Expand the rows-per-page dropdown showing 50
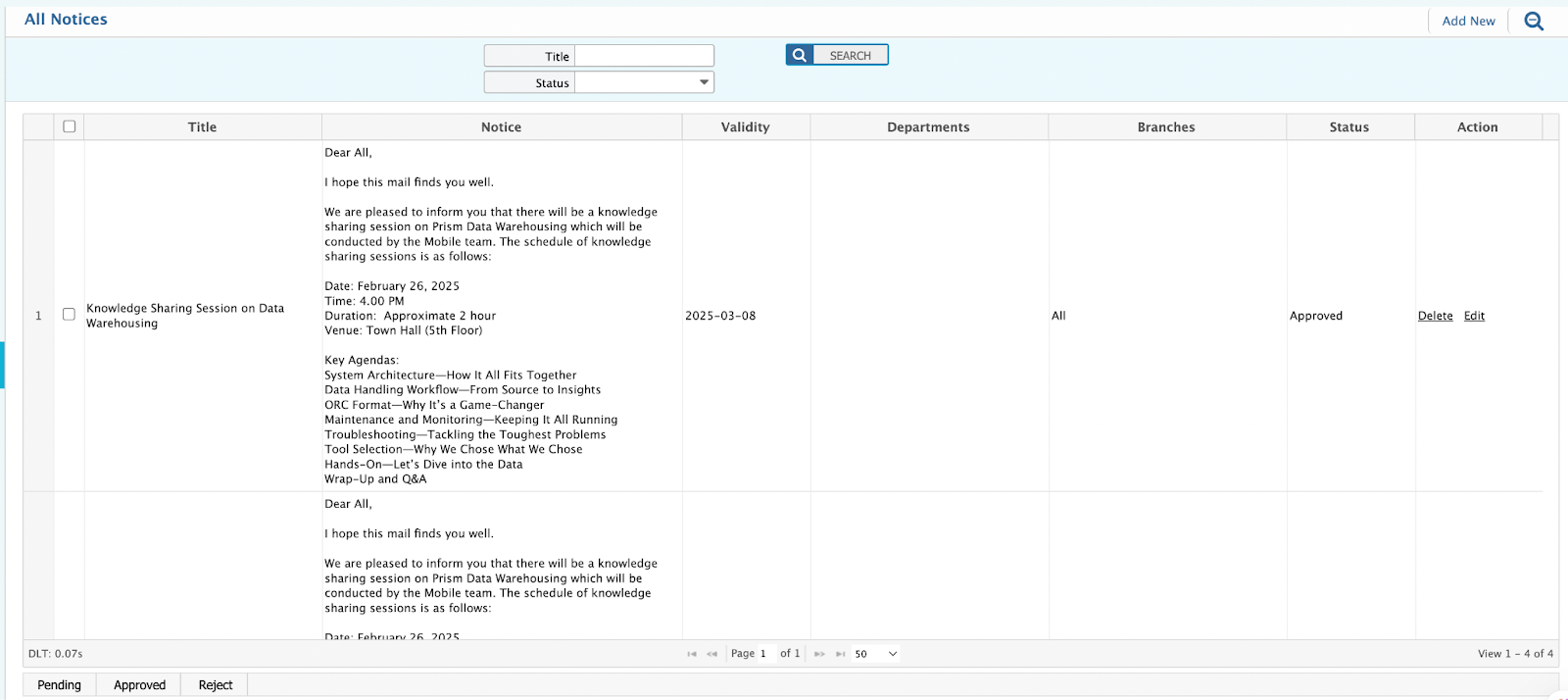Image resolution: width=1568 pixels, height=700 pixels. tap(875, 654)
